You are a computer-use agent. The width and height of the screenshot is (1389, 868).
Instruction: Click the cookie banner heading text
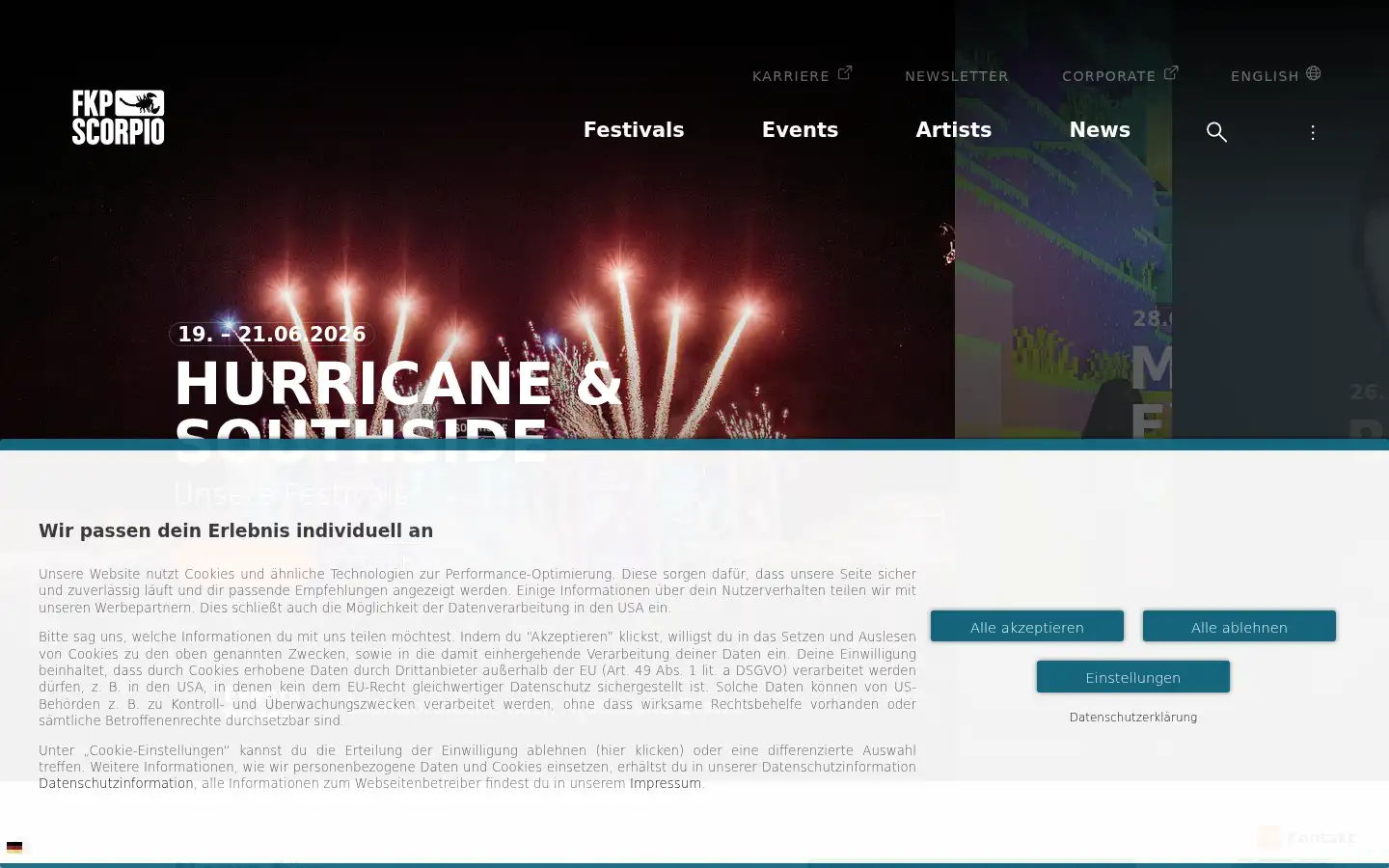[236, 530]
